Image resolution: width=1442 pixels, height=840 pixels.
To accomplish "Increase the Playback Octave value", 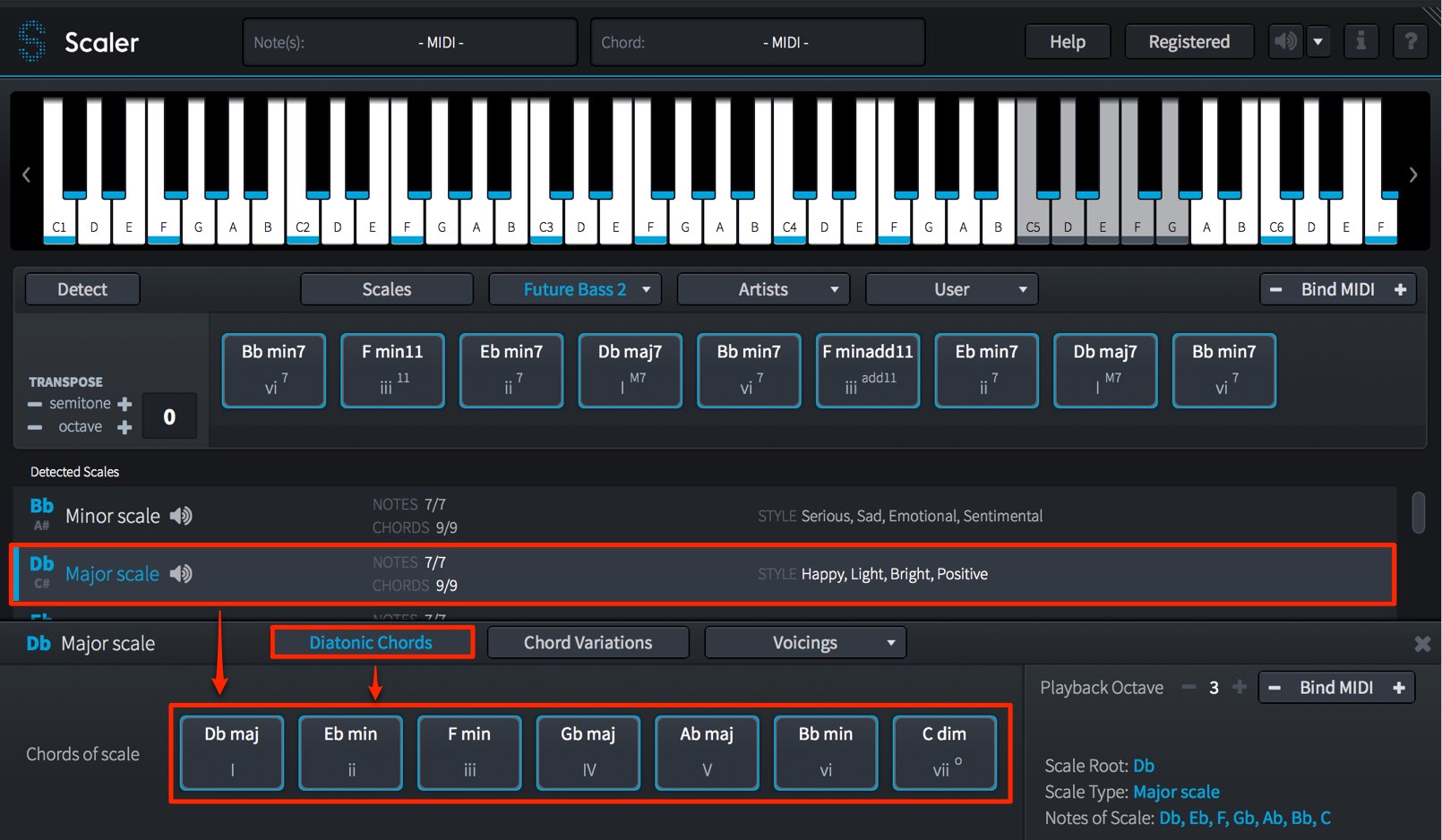I will (x=1240, y=687).
